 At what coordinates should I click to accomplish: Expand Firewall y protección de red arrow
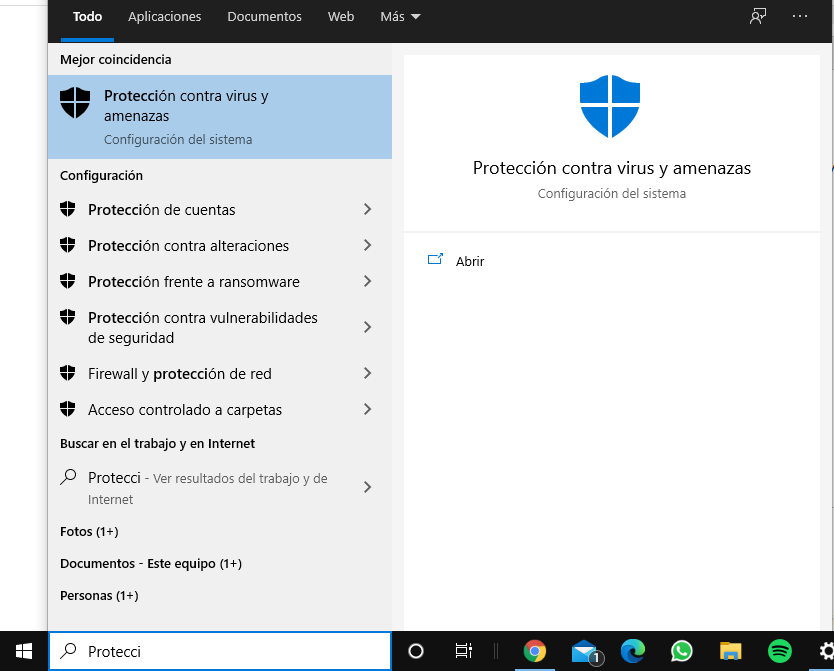(x=367, y=373)
